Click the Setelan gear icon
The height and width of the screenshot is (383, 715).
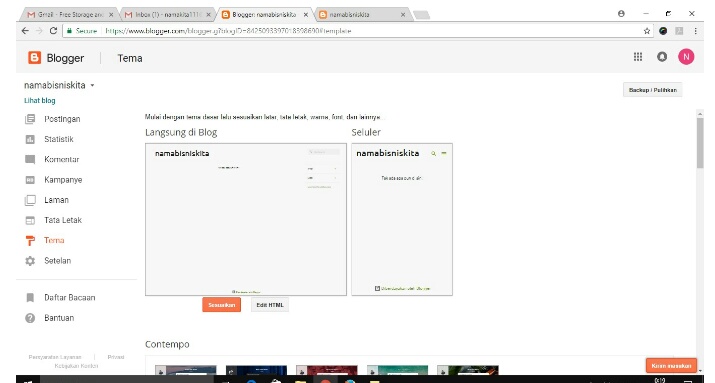pyautogui.click(x=30, y=261)
